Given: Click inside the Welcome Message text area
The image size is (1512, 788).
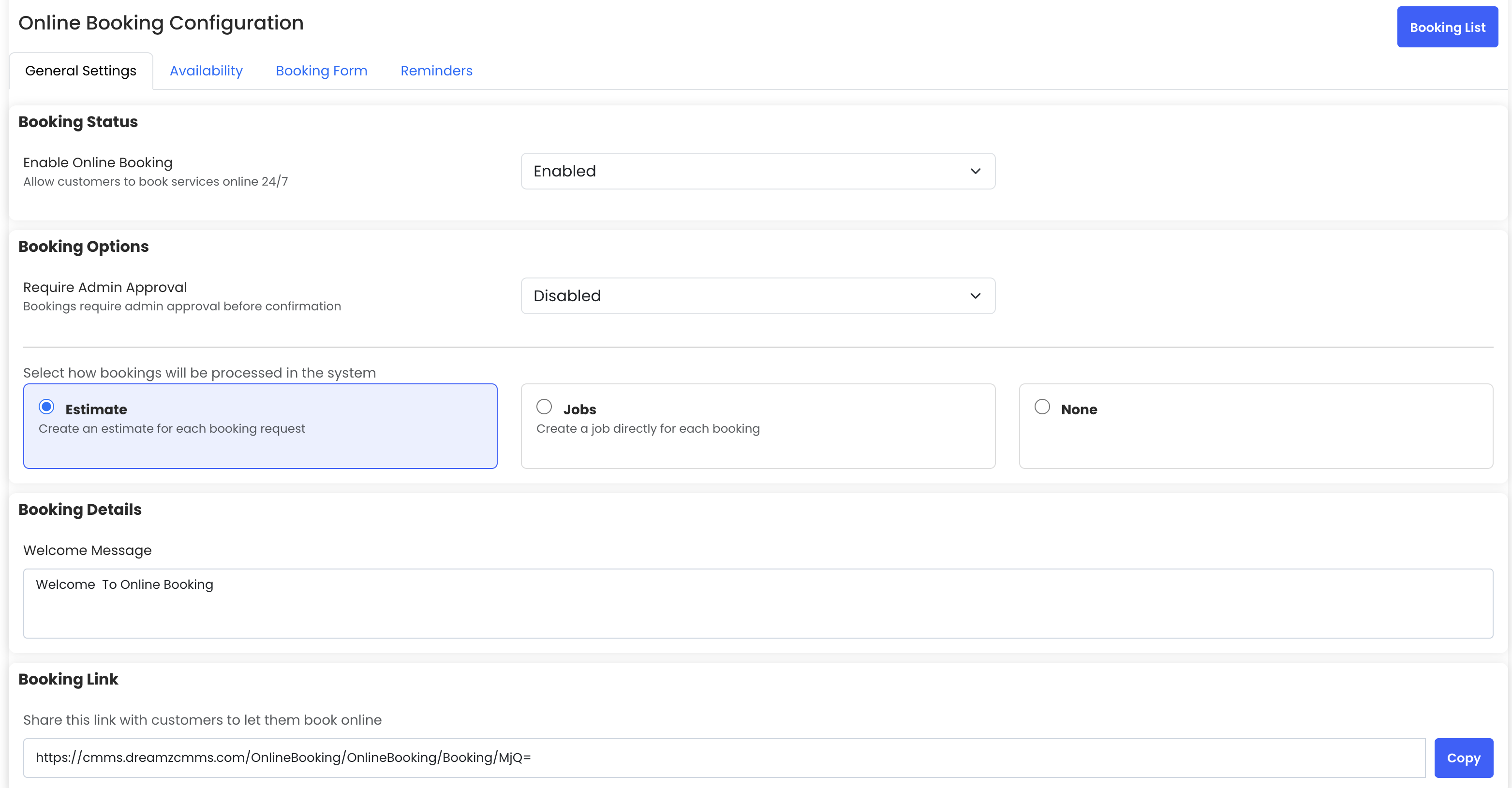Looking at the screenshot, I should click(757, 610).
